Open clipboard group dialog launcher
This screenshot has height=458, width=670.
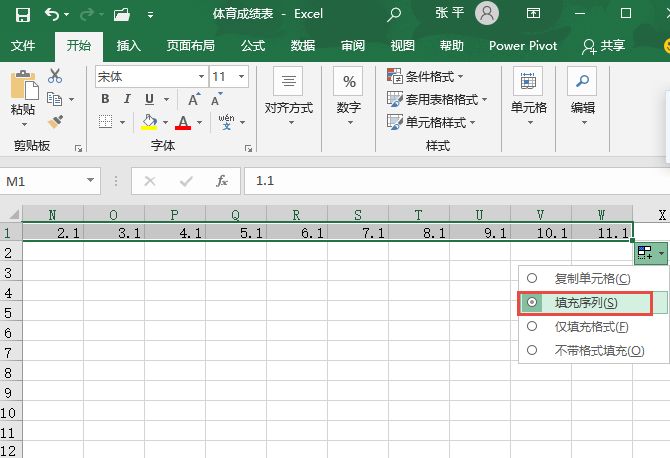(78, 148)
